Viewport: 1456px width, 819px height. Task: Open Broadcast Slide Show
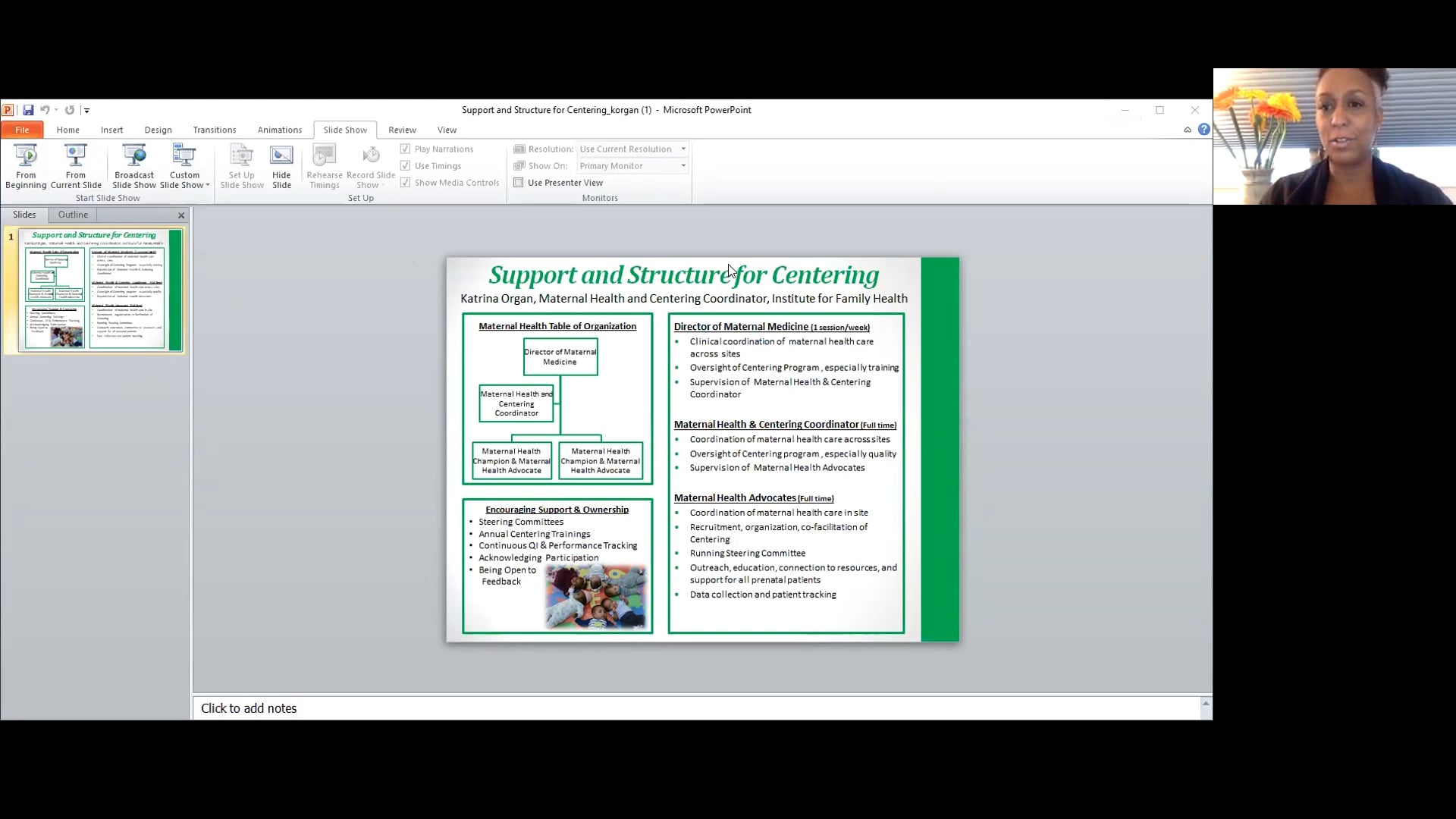[x=134, y=166]
